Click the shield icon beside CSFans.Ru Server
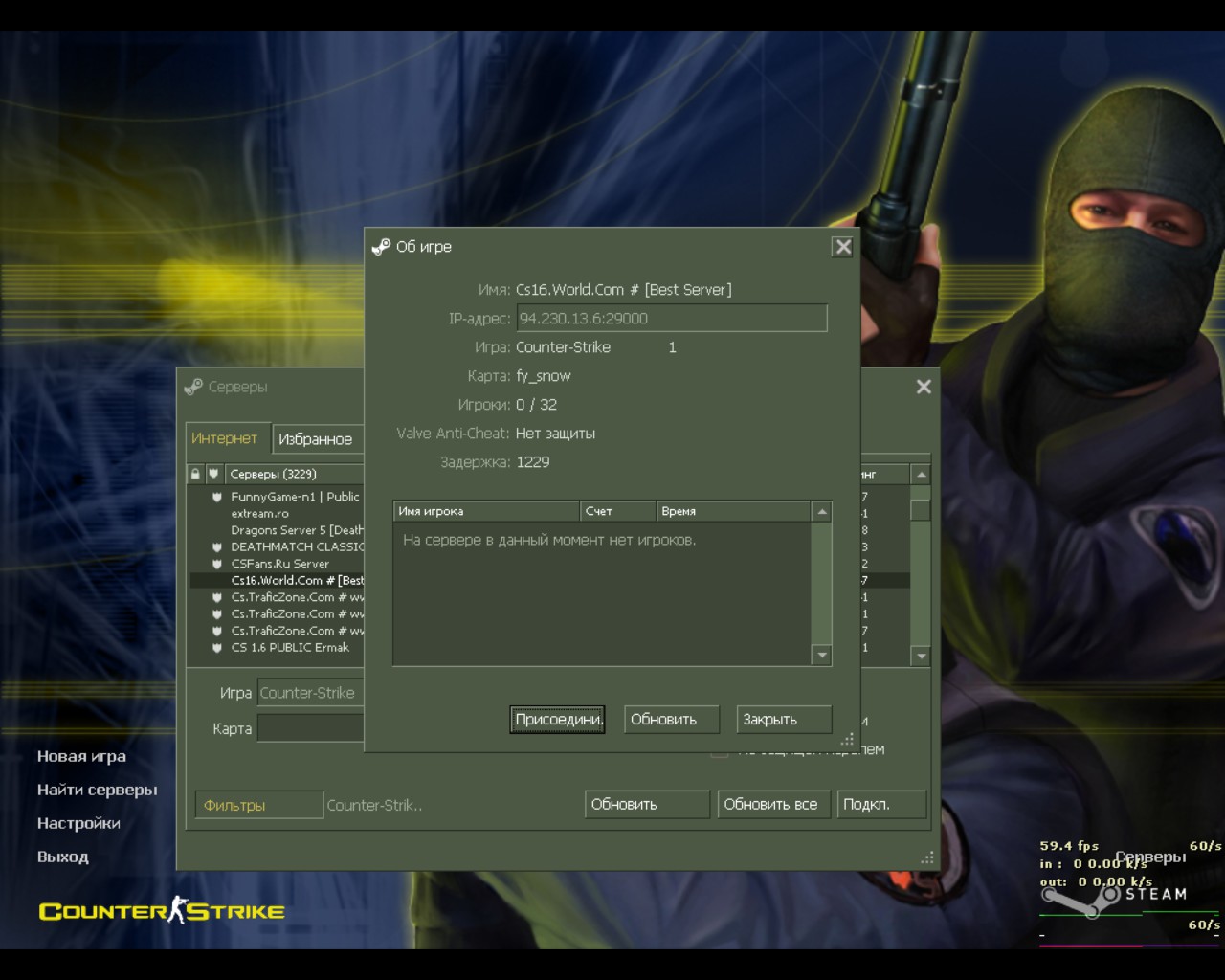 [x=217, y=564]
